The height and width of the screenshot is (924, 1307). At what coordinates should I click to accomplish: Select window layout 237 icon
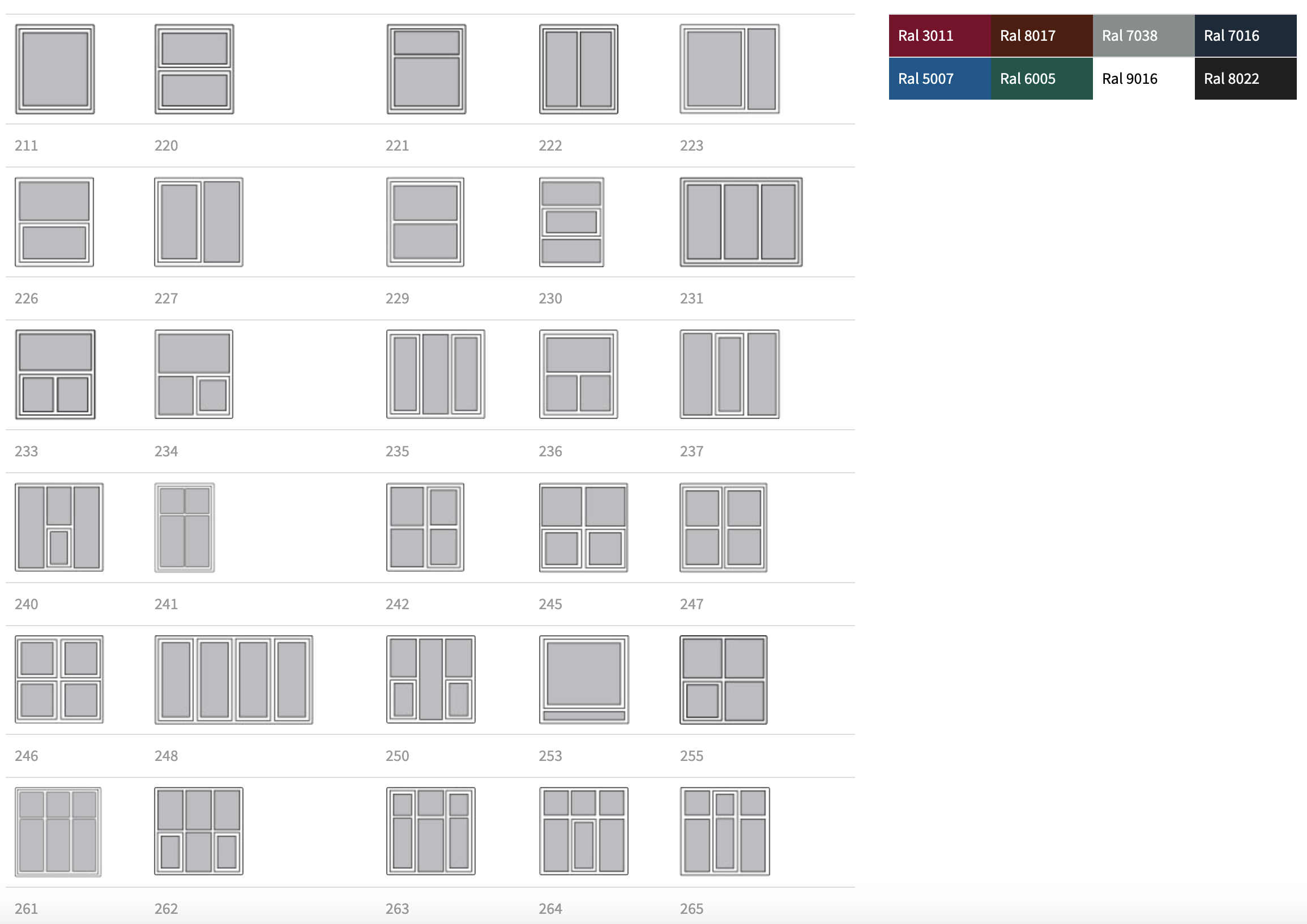(729, 374)
